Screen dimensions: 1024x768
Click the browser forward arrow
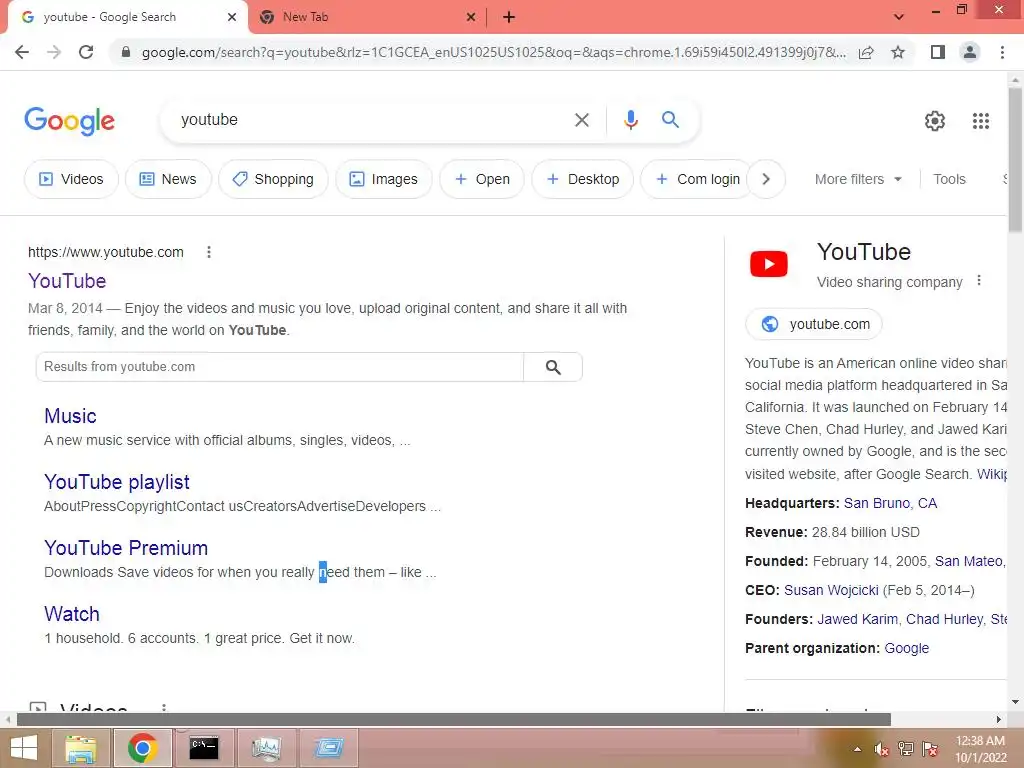(54, 52)
